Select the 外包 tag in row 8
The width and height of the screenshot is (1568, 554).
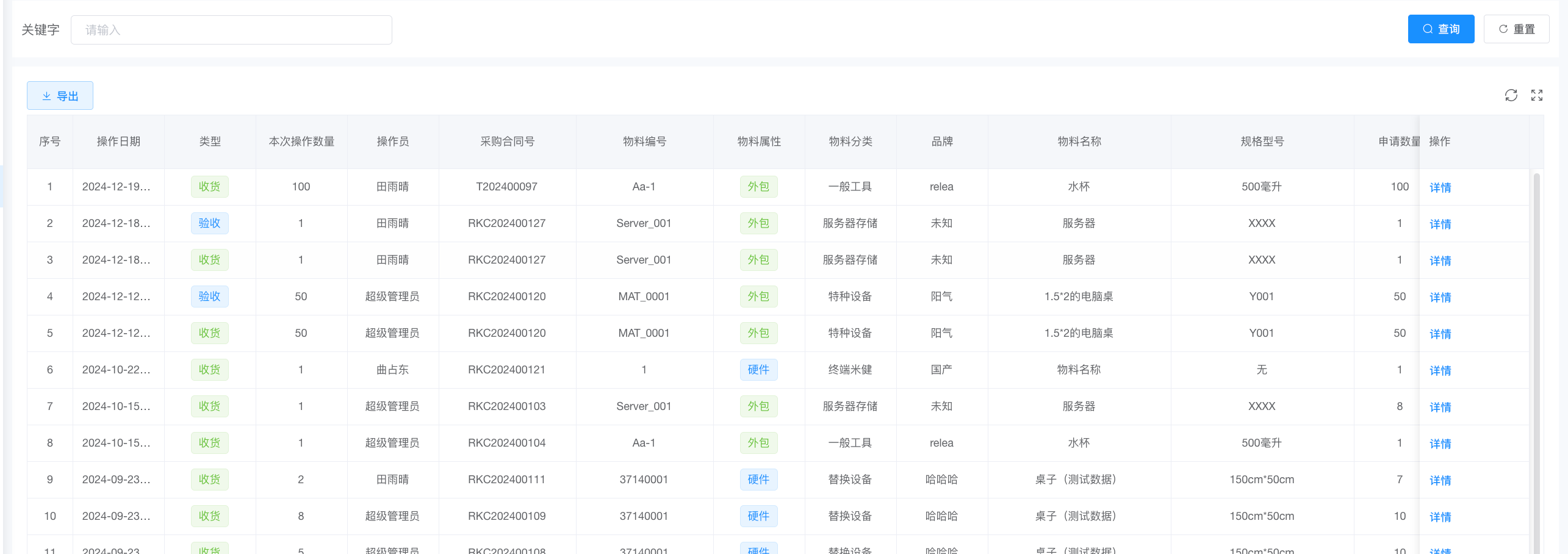tap(758, 443)
